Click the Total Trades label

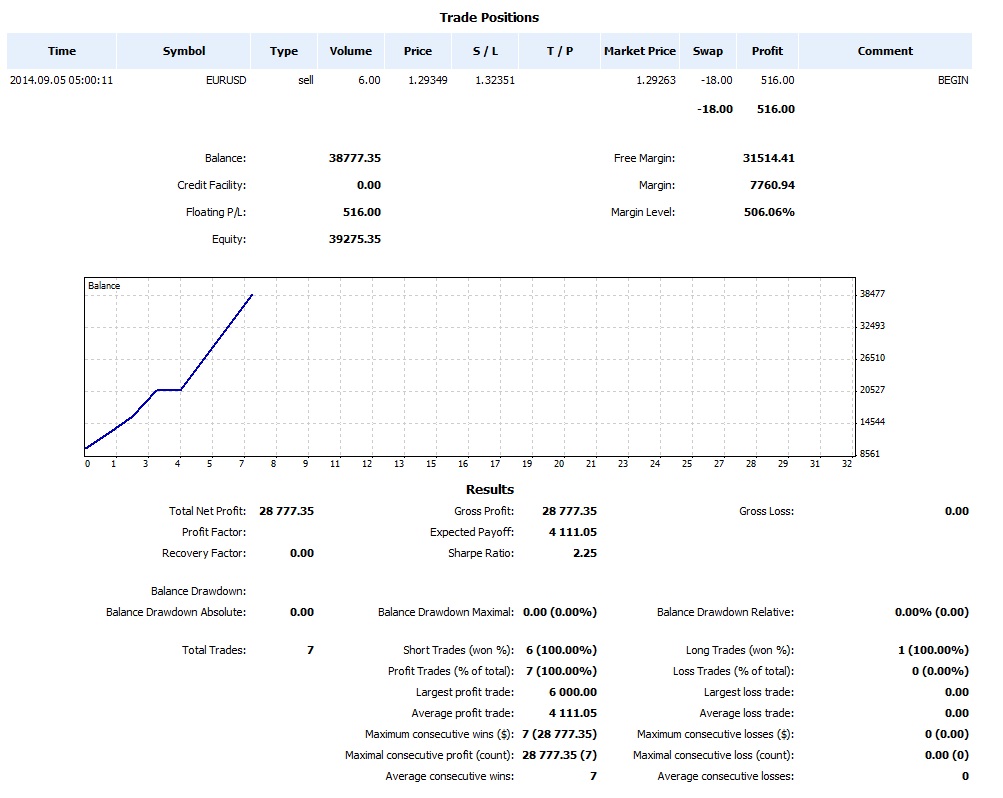214,650
